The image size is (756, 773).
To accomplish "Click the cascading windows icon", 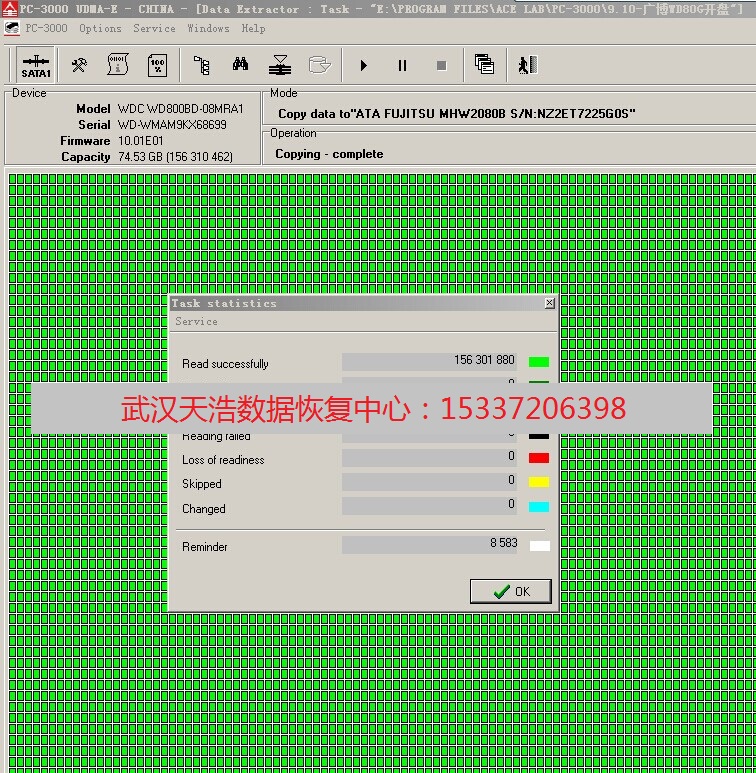I will [484, 66].
